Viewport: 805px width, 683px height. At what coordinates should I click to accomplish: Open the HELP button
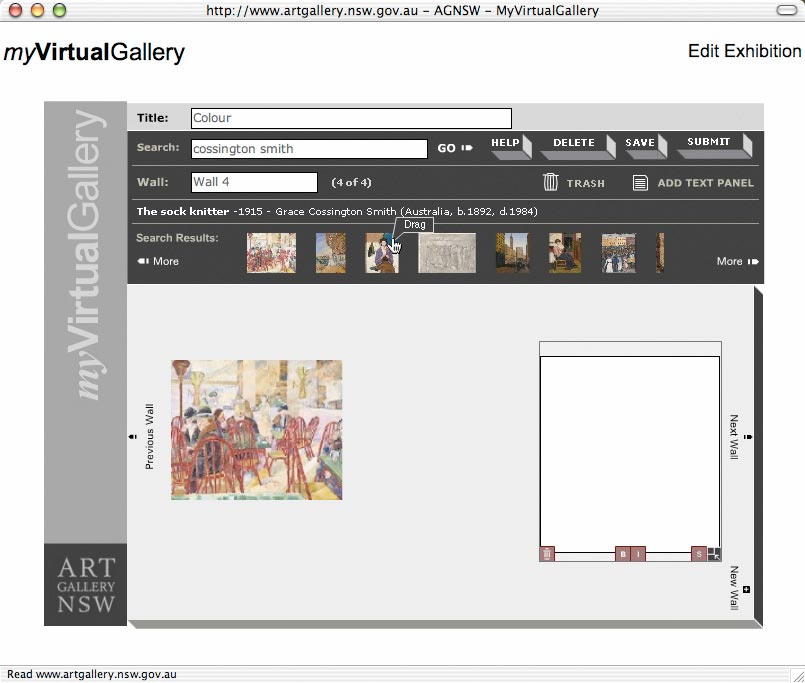click(510, 146)
